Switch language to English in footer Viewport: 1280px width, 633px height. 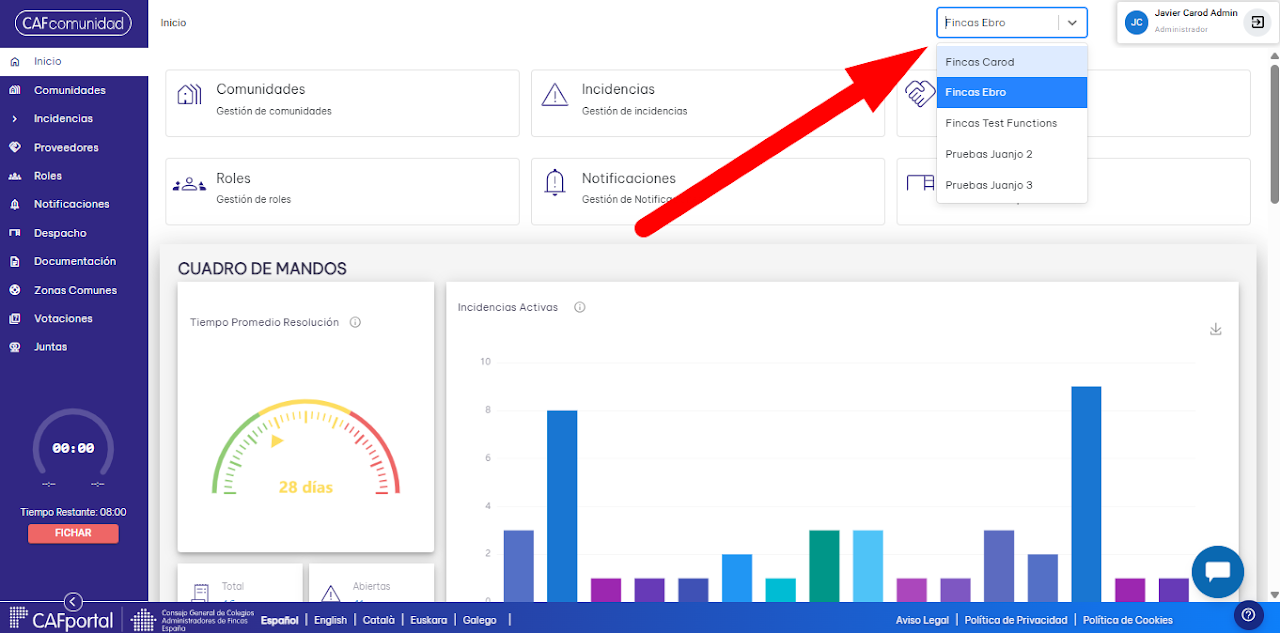pyautogui.click(x=330, y=620)
